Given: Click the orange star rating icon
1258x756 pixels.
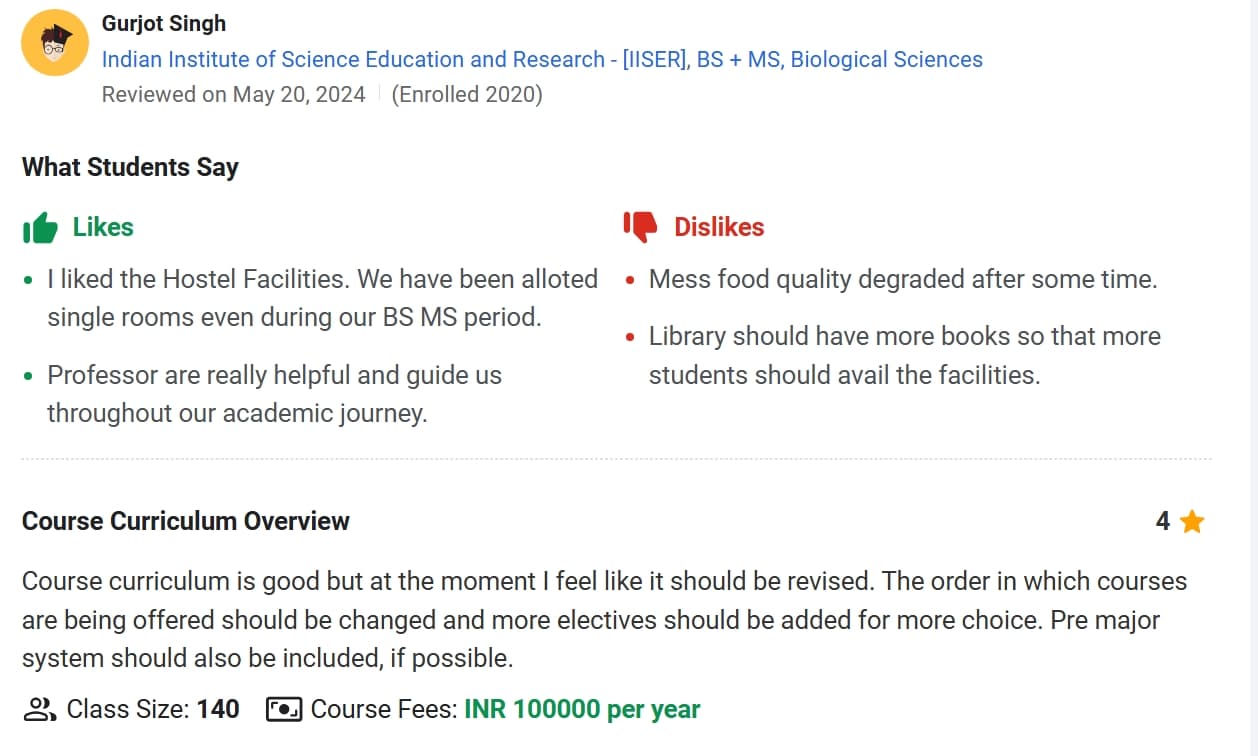Looking at the screenshot, I should (x=1192, y=522).
